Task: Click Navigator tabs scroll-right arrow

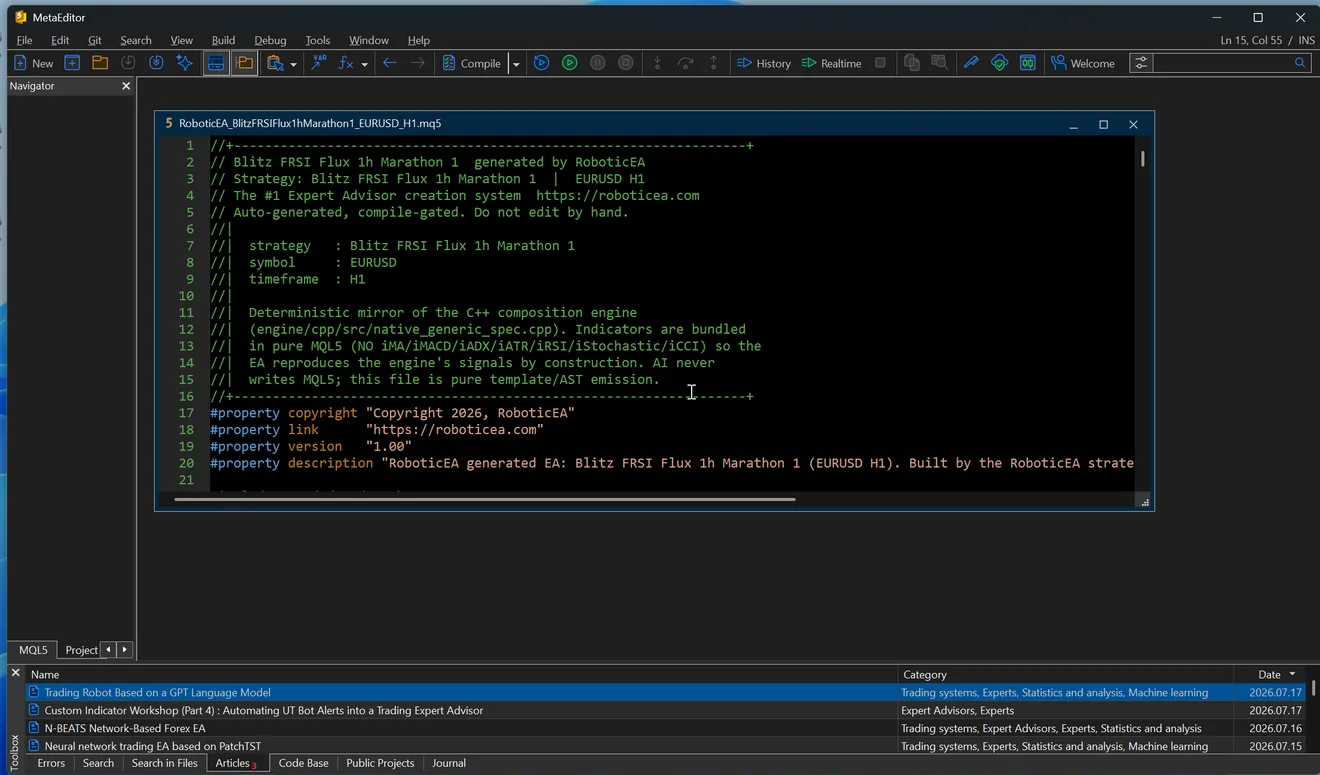Action: (x=124, y=650)
